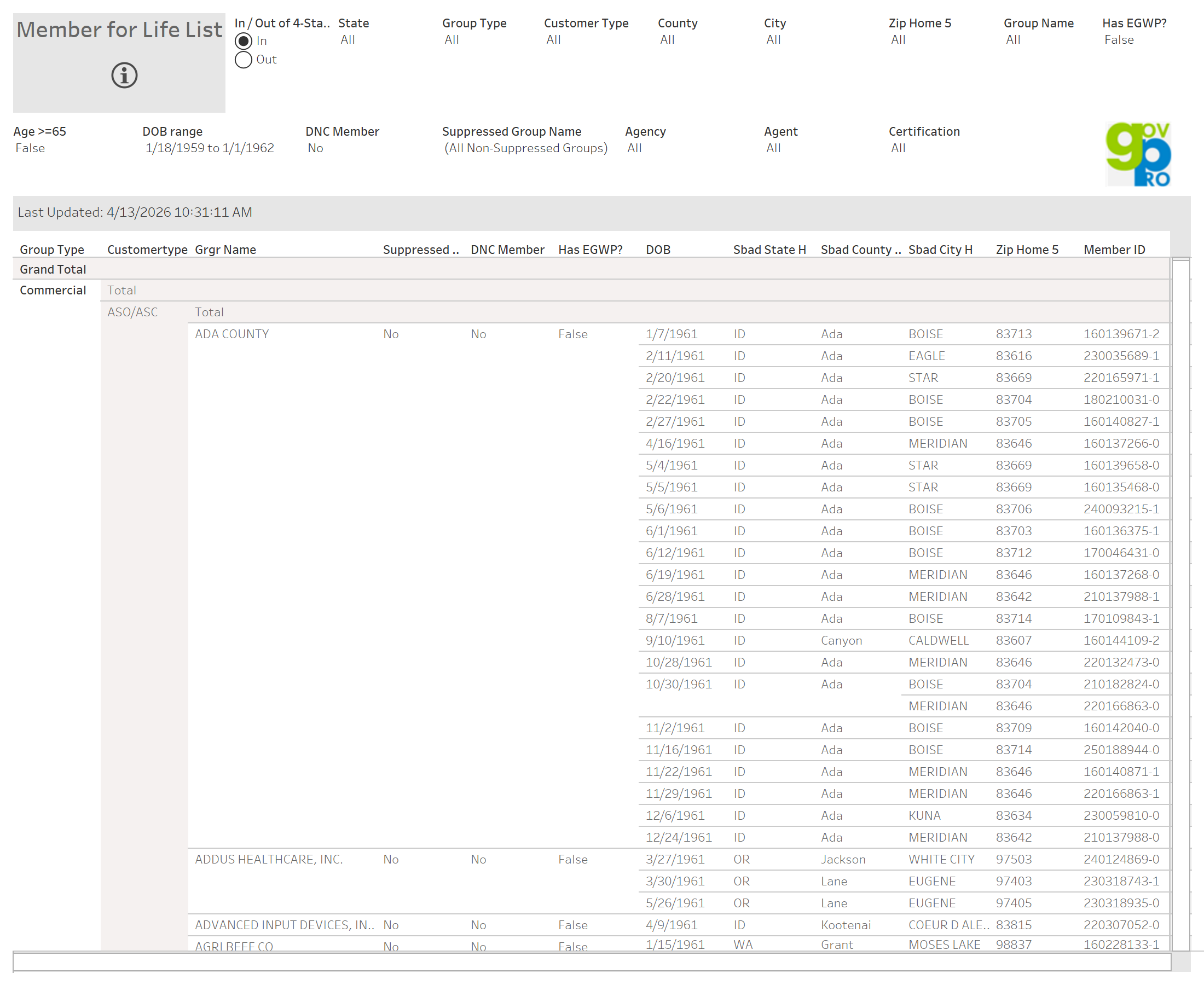The width and height of the screenshot is (1204, 985).
Task: Select the ADA COUNTY group row
Action: 232,334
